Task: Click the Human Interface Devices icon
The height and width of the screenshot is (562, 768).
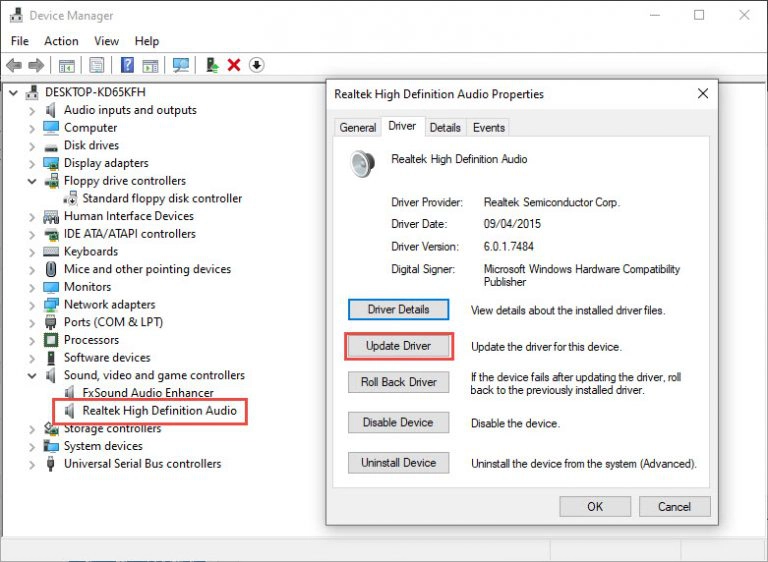Action: [x=51, y=216]
